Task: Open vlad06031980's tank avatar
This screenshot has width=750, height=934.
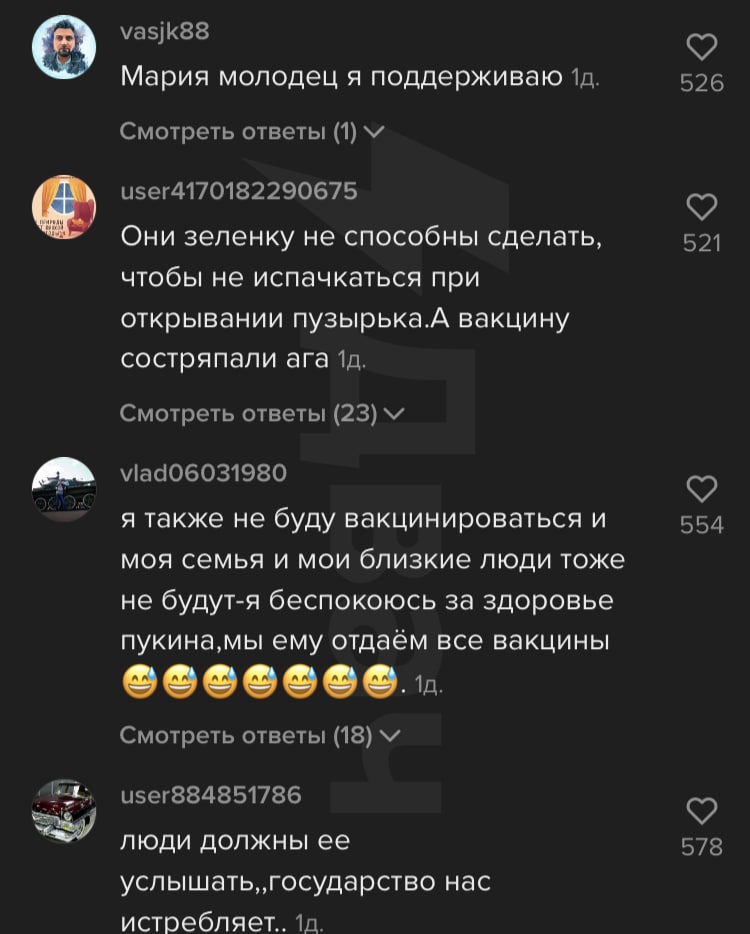Action: 64,489
